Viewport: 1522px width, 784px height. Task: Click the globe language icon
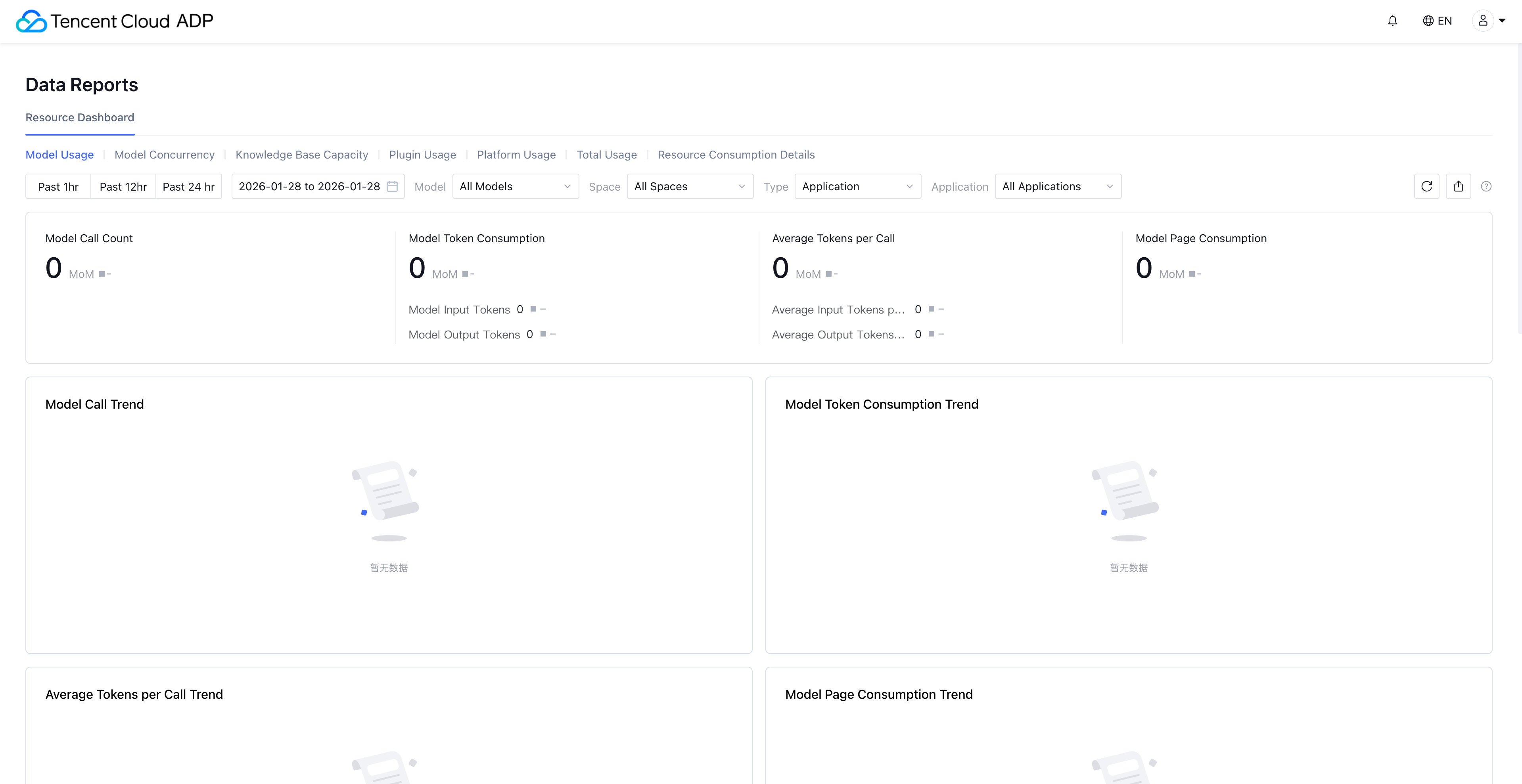1428,21
